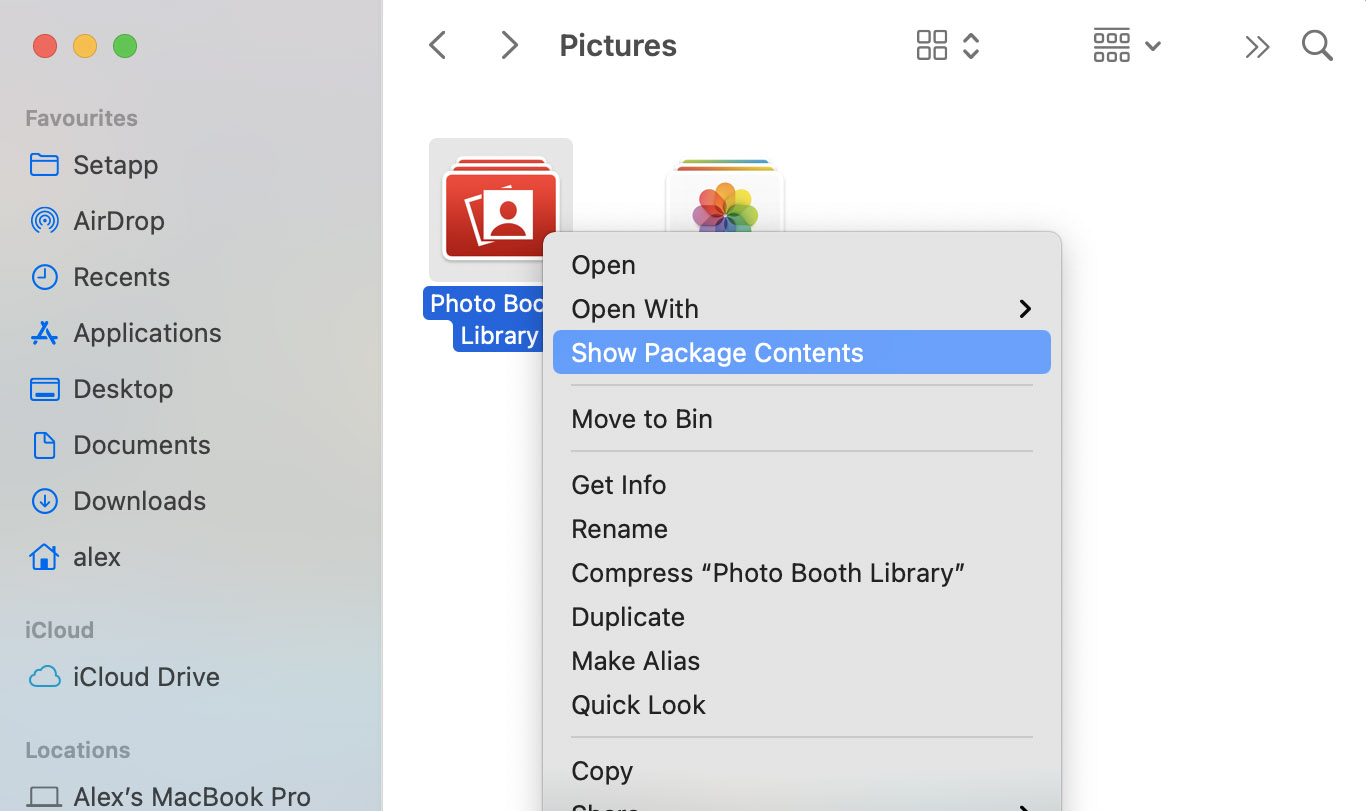This screenshot has width=1366, height=811.
Task: Choose Copy from context menu
Action: (x=802, y=771)
